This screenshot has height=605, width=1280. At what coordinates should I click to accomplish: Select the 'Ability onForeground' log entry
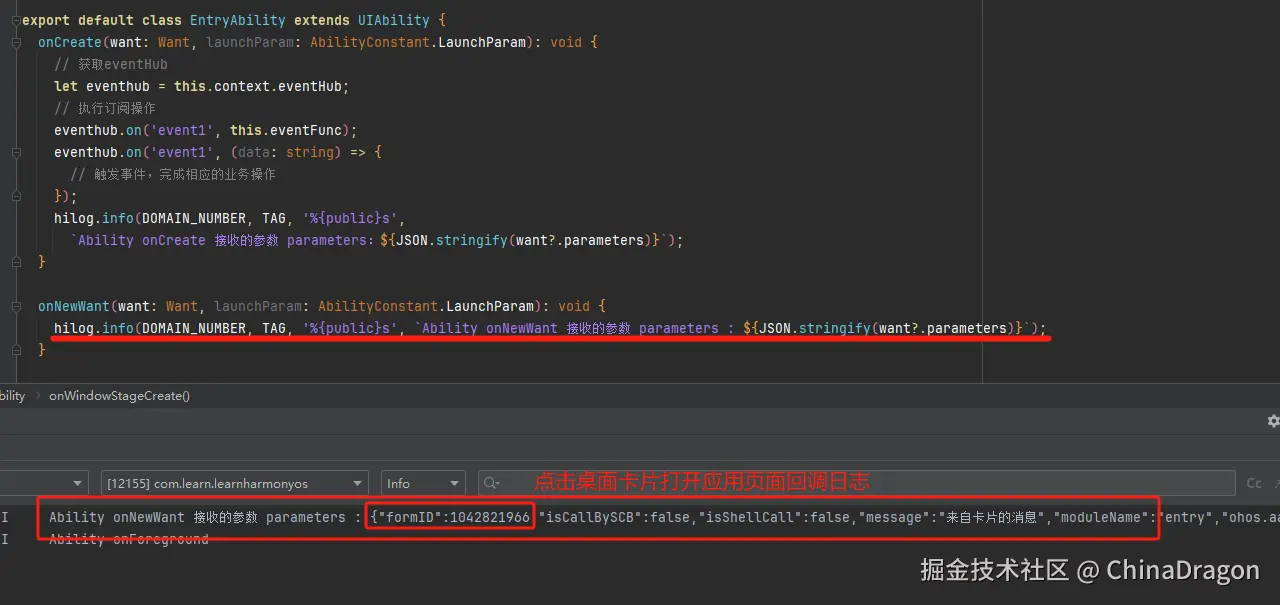pos(129,539)
